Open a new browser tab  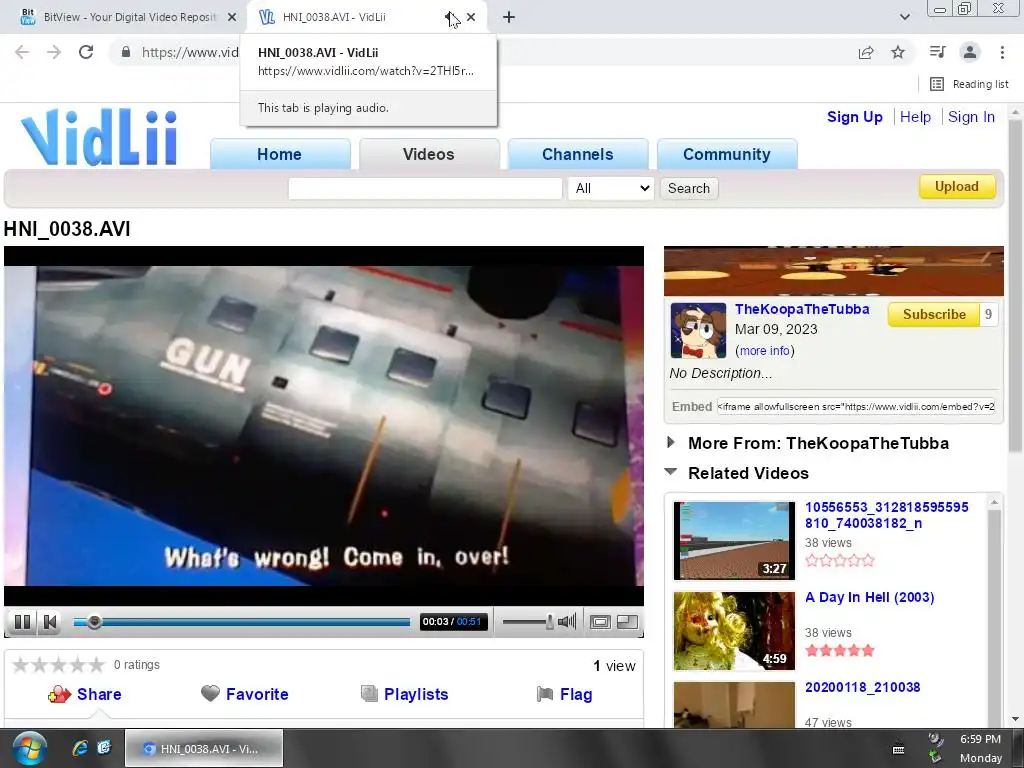point(509,17)
